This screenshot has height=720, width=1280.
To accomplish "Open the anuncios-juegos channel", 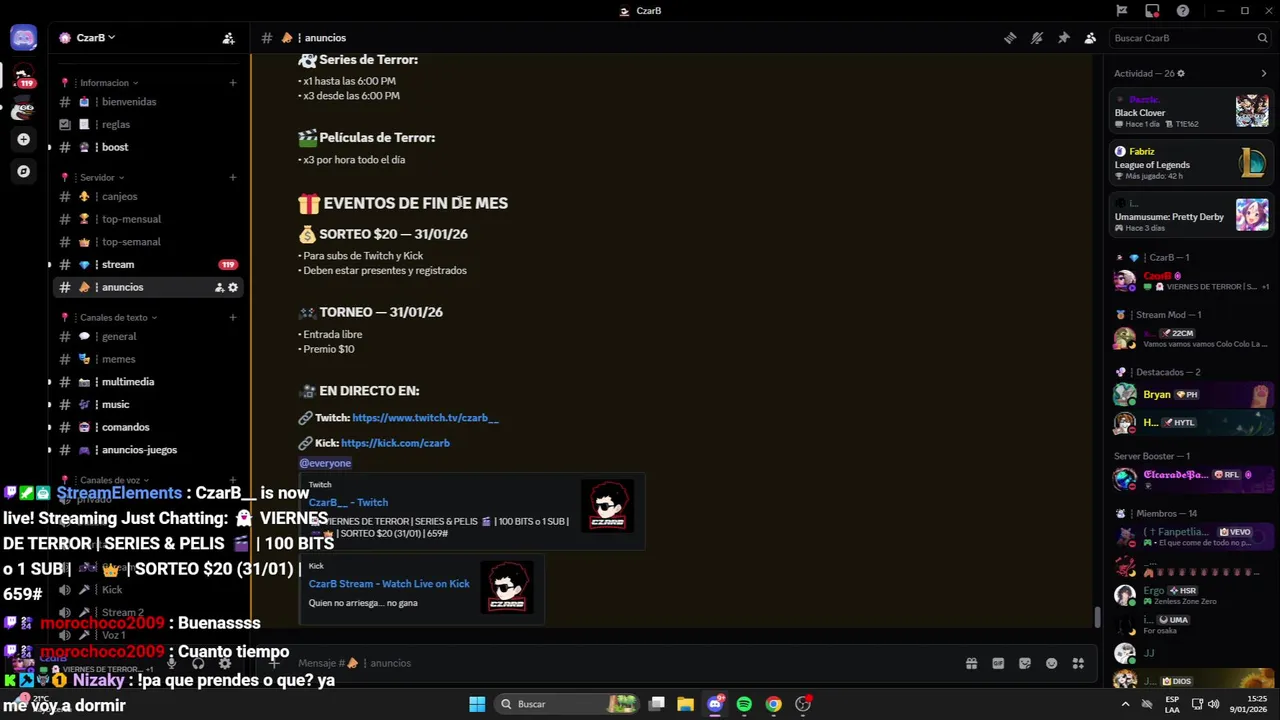I will pyautogui.click(x=147, y=450).
